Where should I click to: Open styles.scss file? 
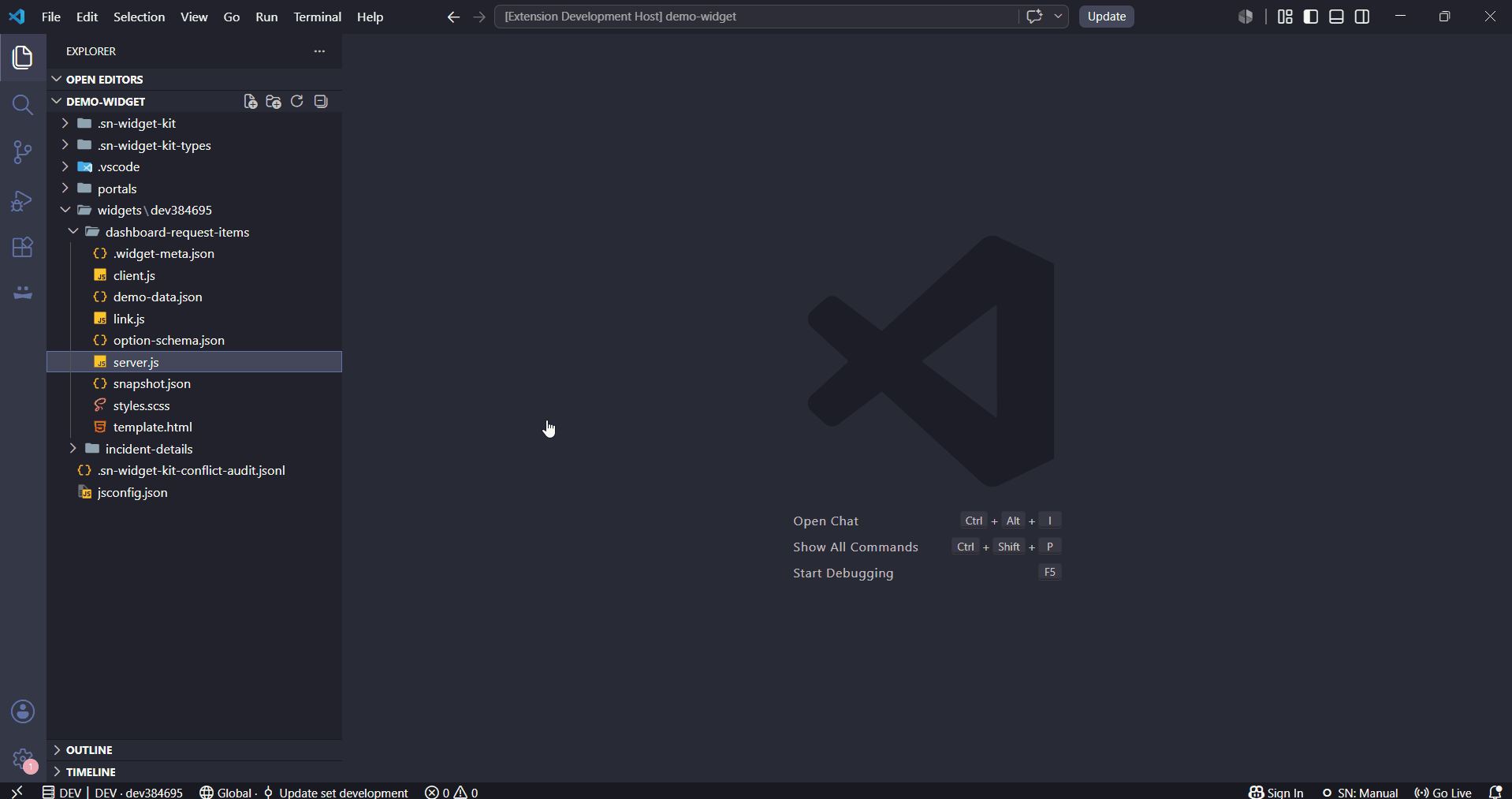pos(195,405)
